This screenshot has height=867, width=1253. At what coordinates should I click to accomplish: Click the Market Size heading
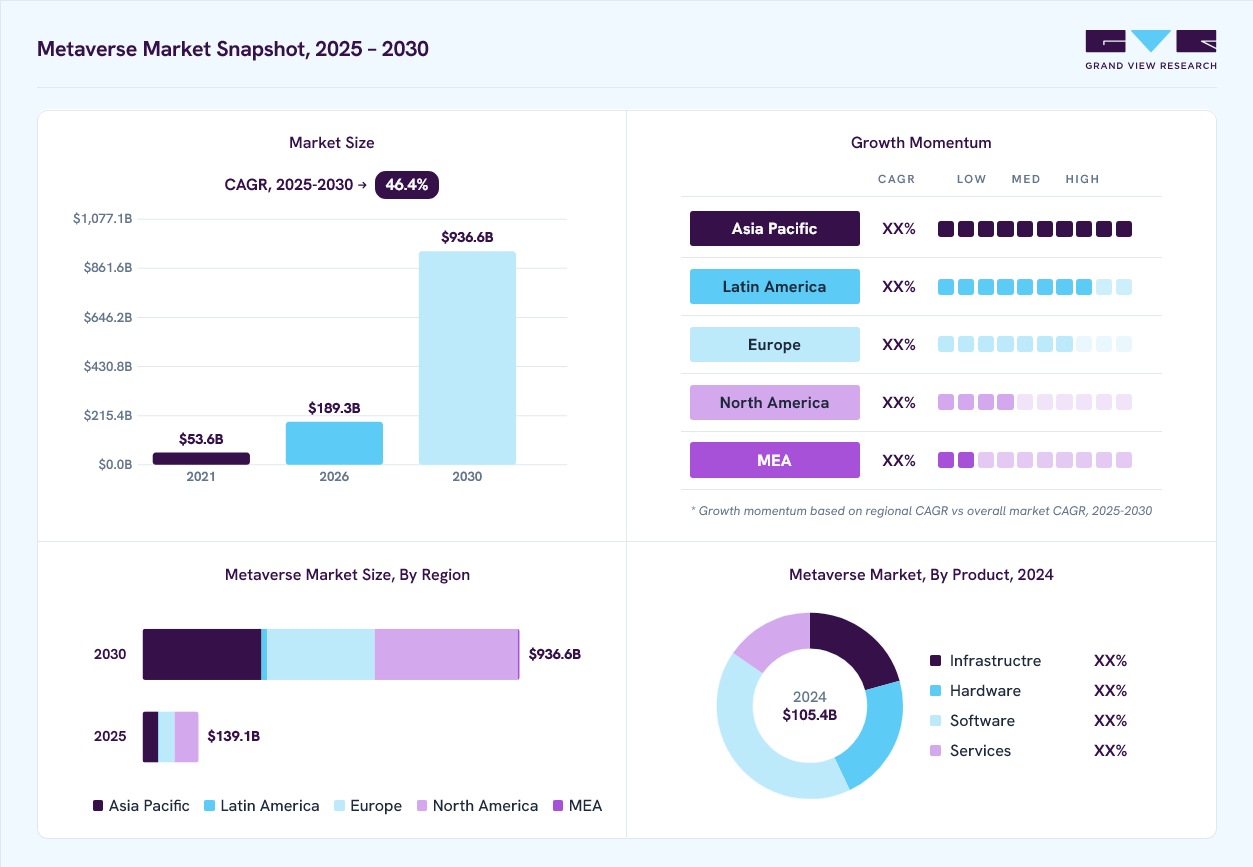coord(332,143)
